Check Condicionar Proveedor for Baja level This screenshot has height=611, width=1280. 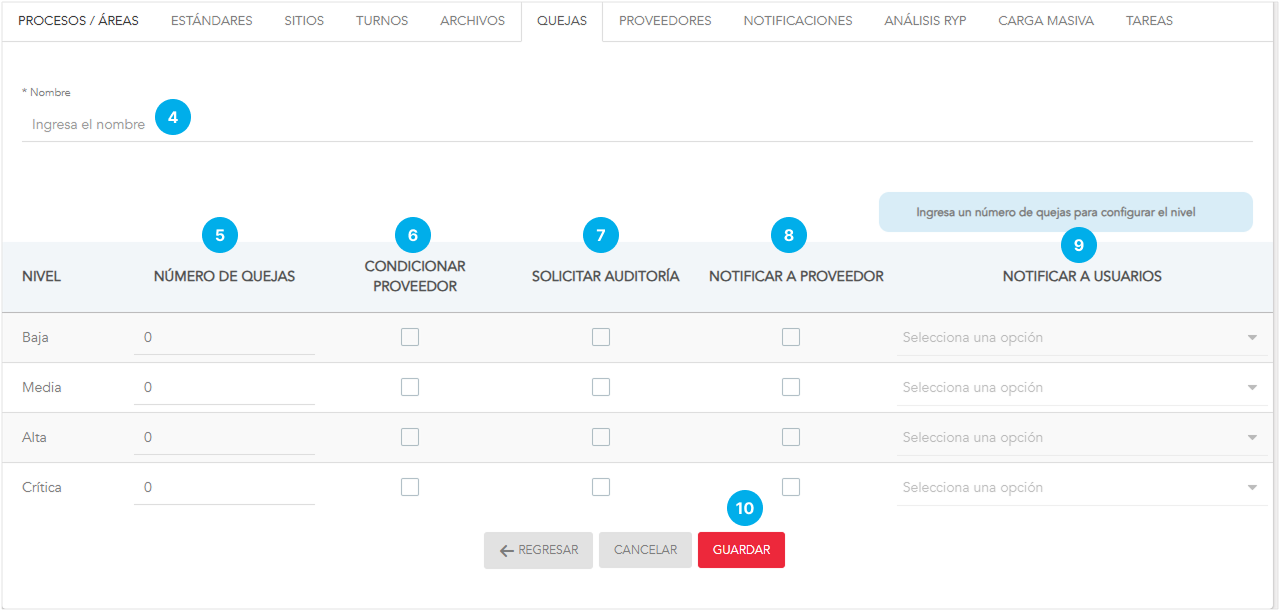(x=410, y=337)
